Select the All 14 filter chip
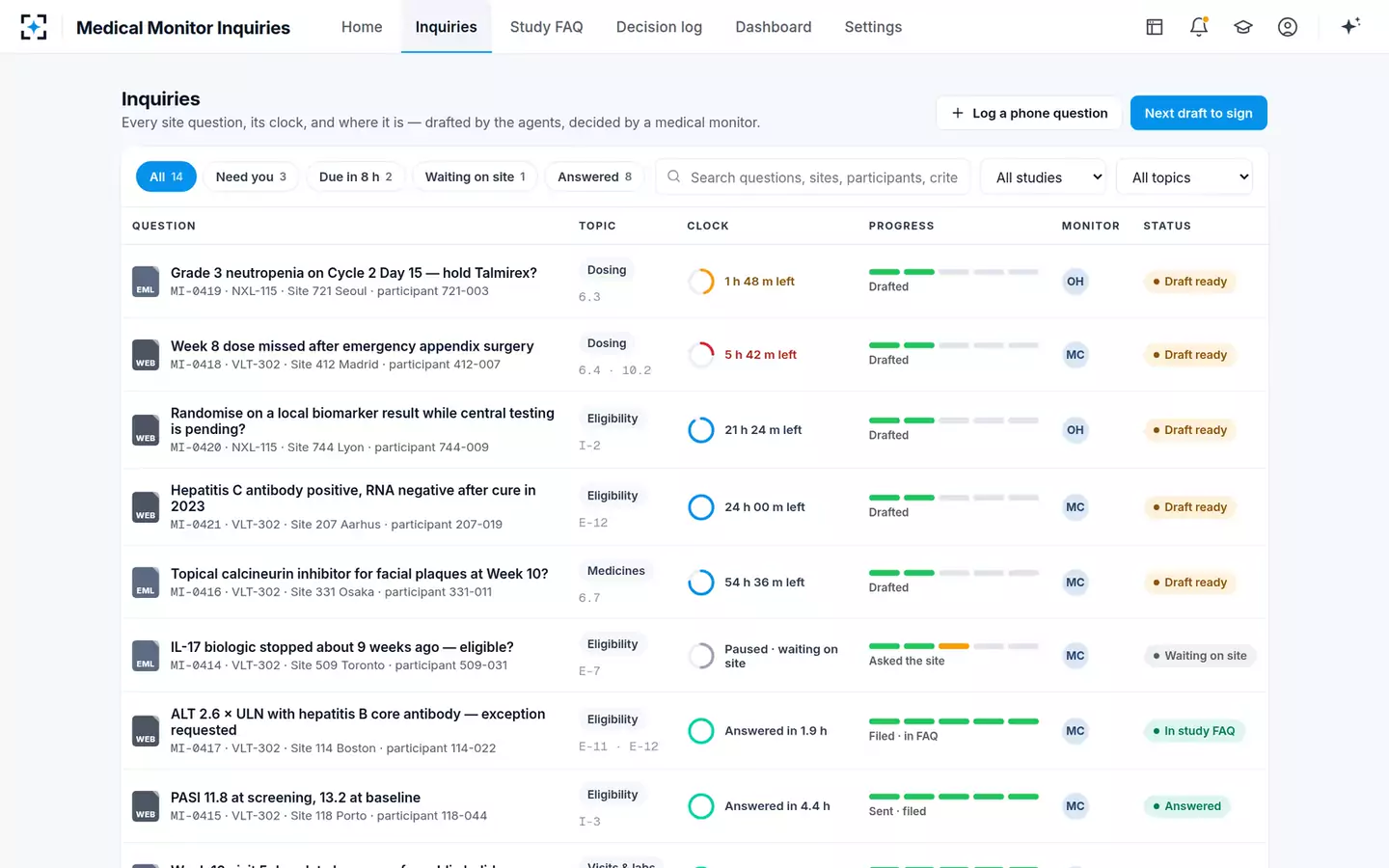1389x868 pixels. (166, 176)
